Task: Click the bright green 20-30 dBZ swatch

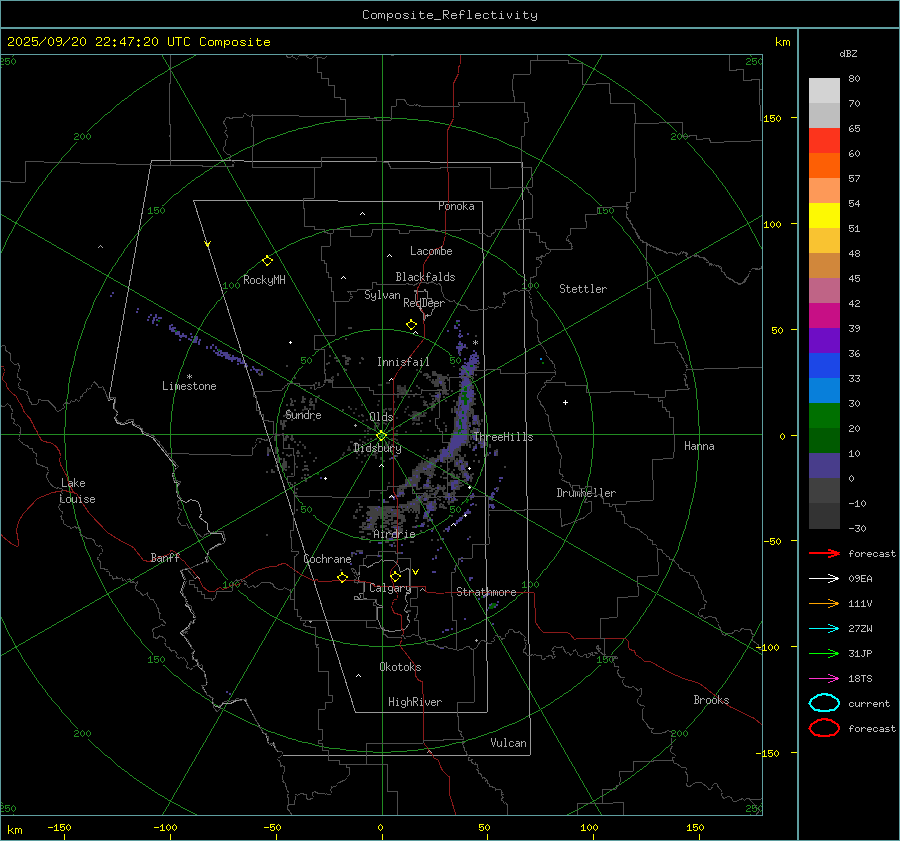Action: coord(824,416)
